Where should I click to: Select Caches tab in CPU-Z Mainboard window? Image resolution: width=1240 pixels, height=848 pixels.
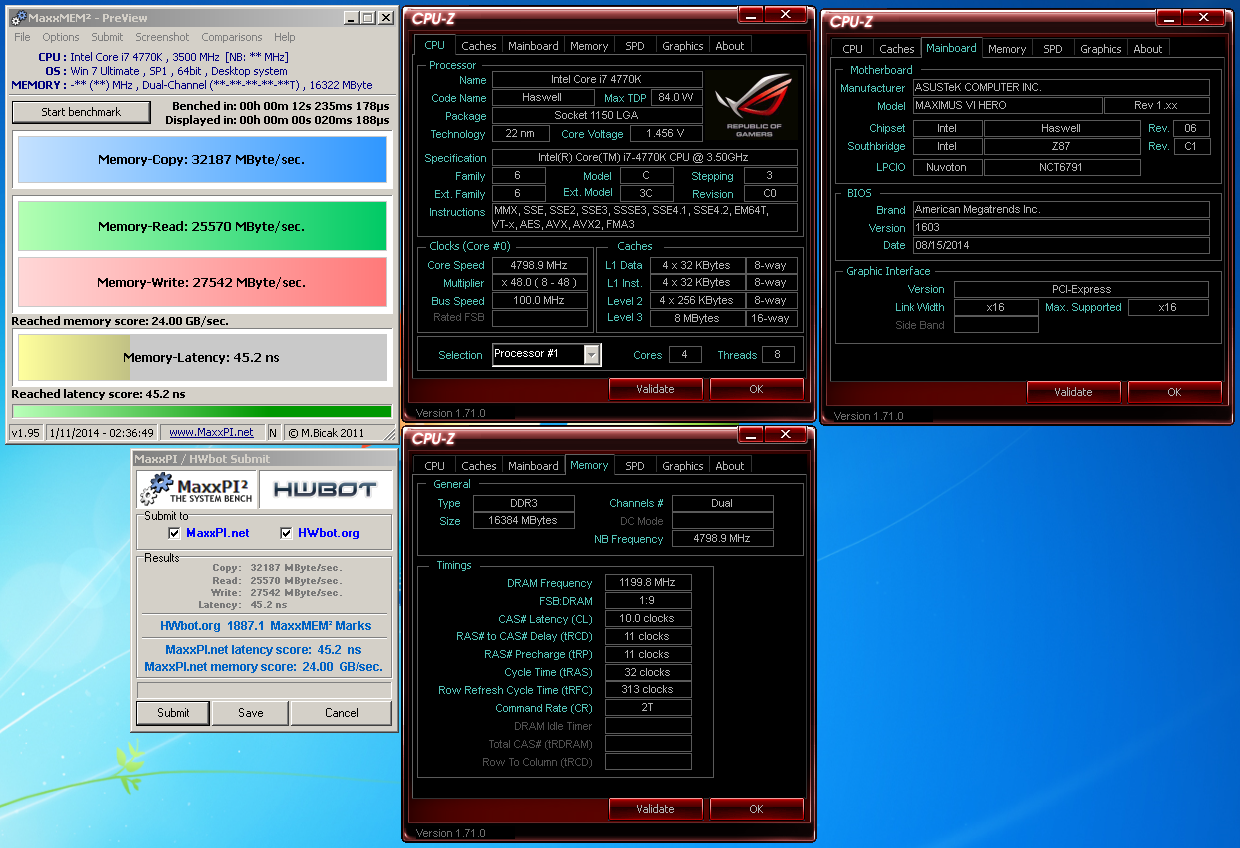(897, 49)
